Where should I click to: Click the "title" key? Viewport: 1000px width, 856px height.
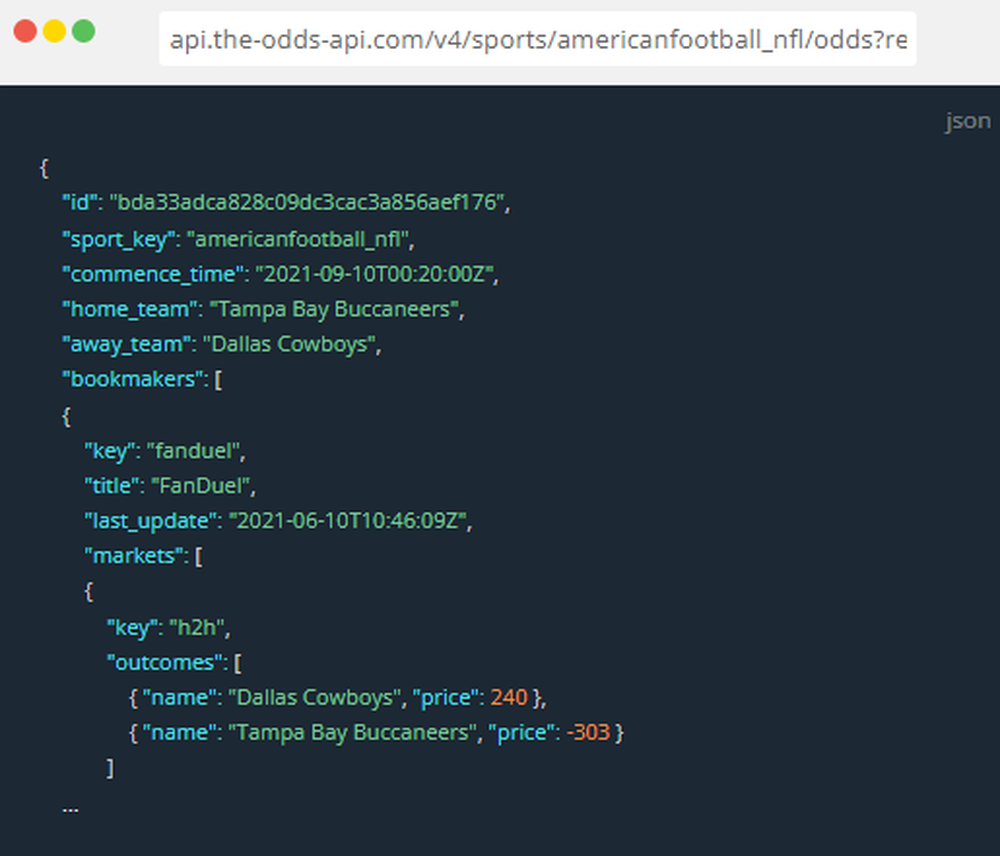click(111, 486)
